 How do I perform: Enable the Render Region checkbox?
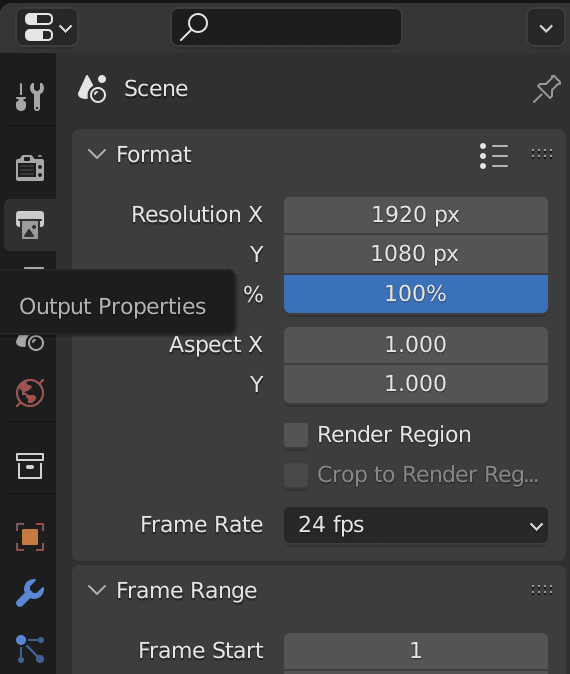296,435
